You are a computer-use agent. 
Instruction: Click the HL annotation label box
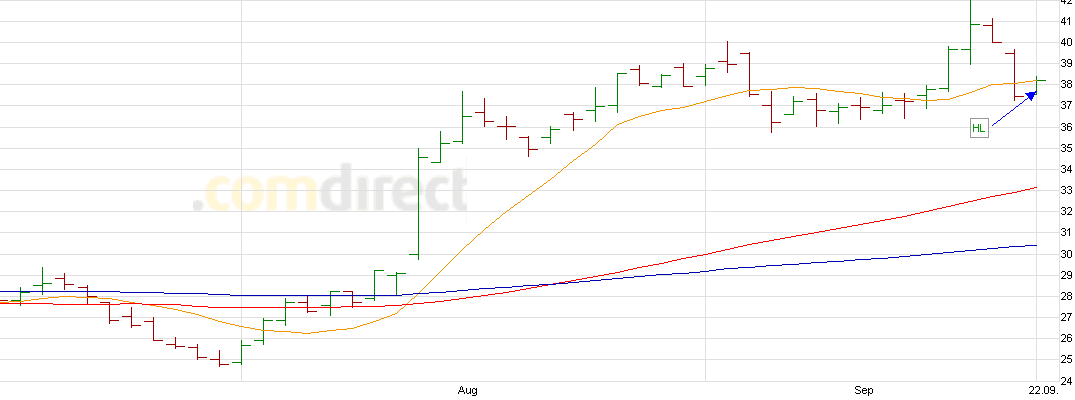click(x=978, y=128)
